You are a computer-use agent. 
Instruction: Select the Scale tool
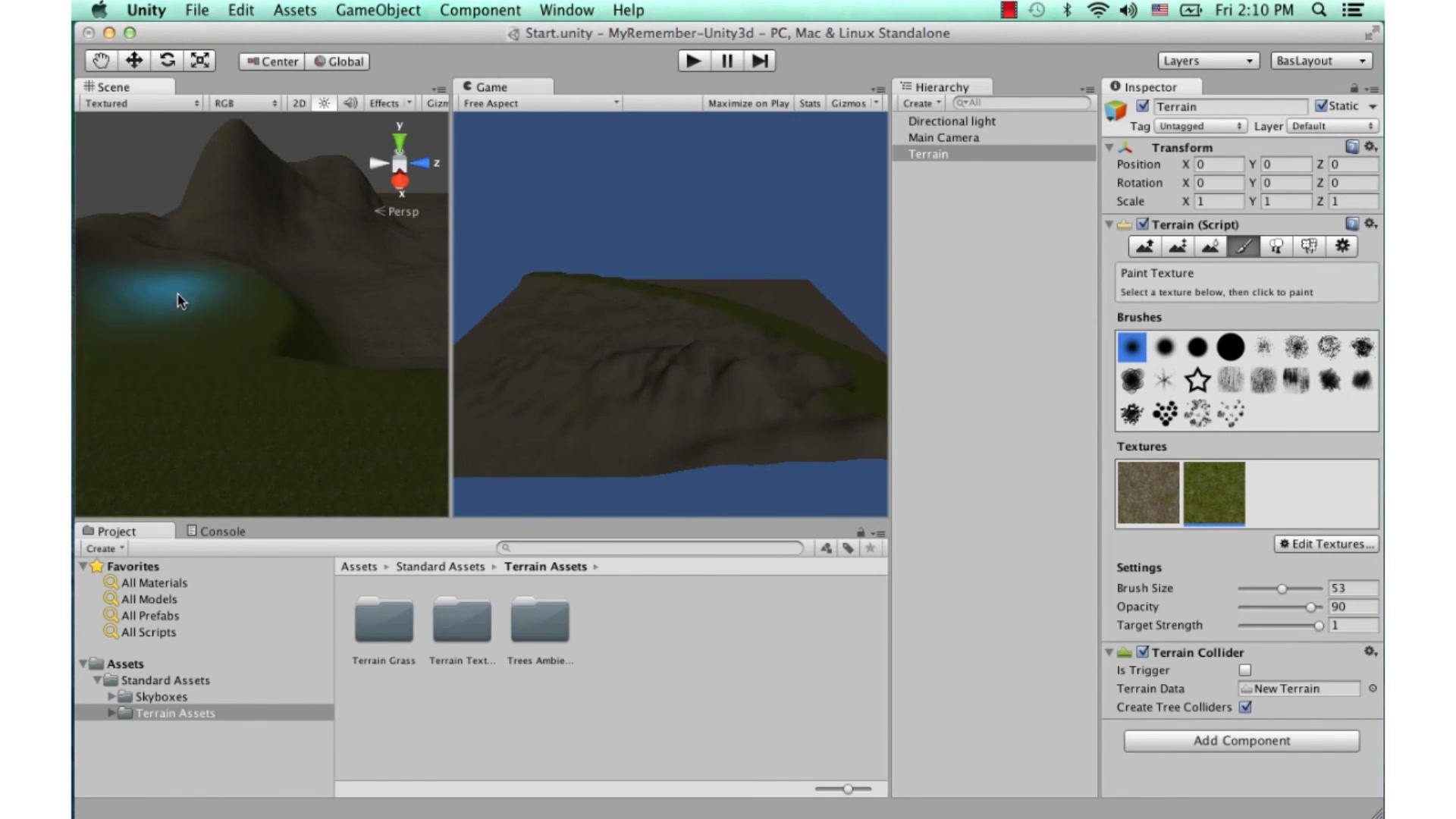[x=200, y=61]
